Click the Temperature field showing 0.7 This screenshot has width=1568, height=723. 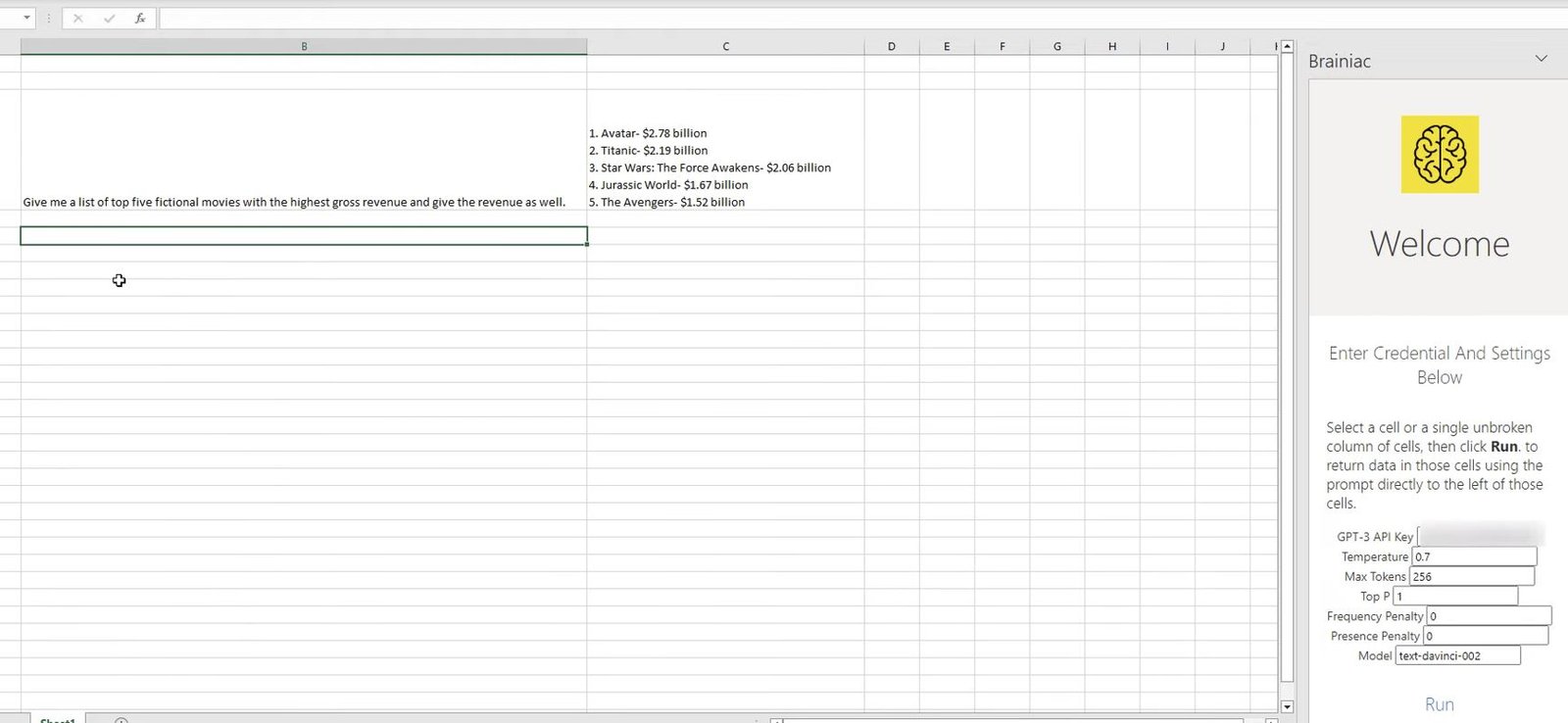click(x=1474, y=556)
